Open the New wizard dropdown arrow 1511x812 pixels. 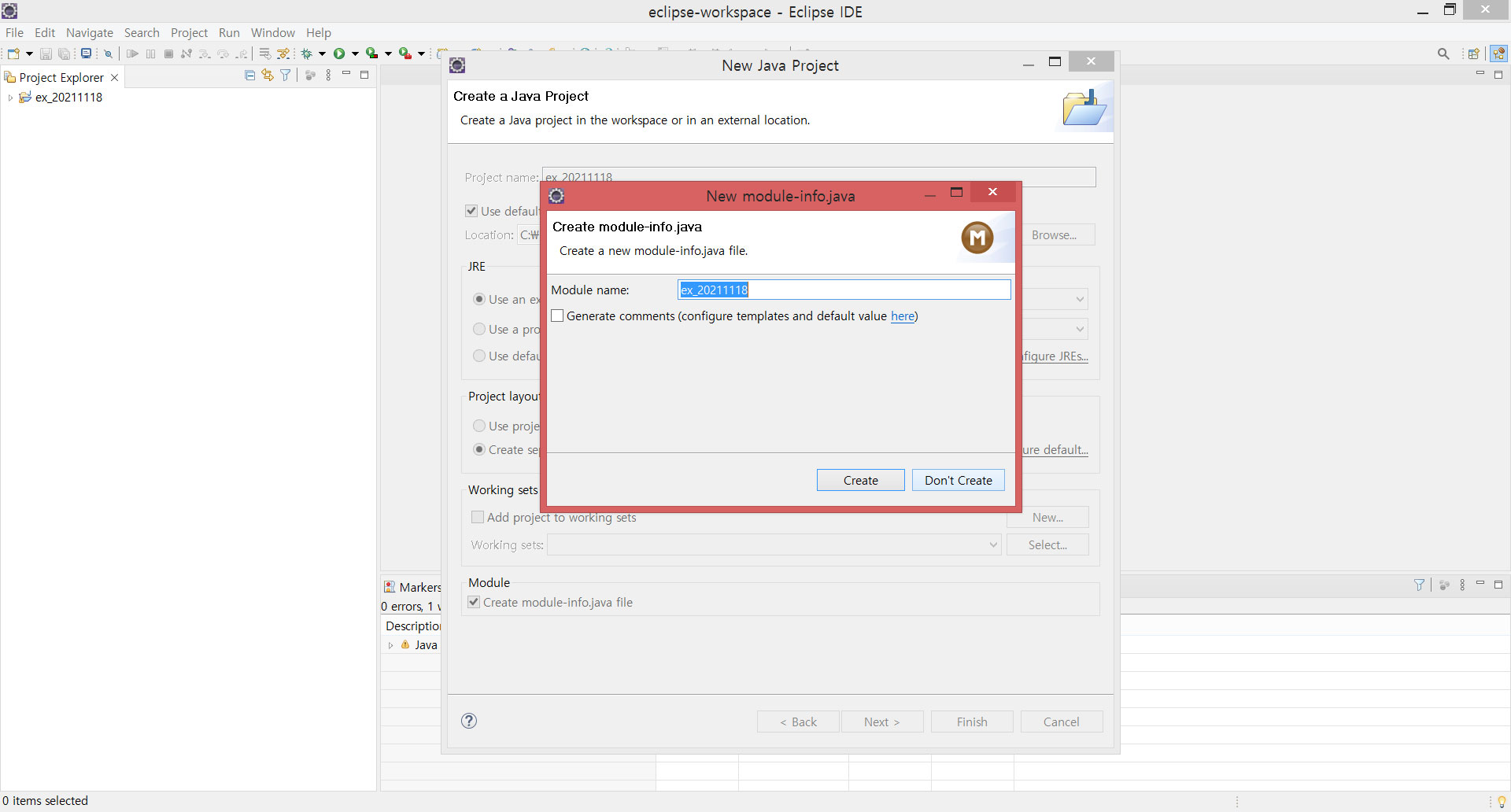click(x=29, y=54)
